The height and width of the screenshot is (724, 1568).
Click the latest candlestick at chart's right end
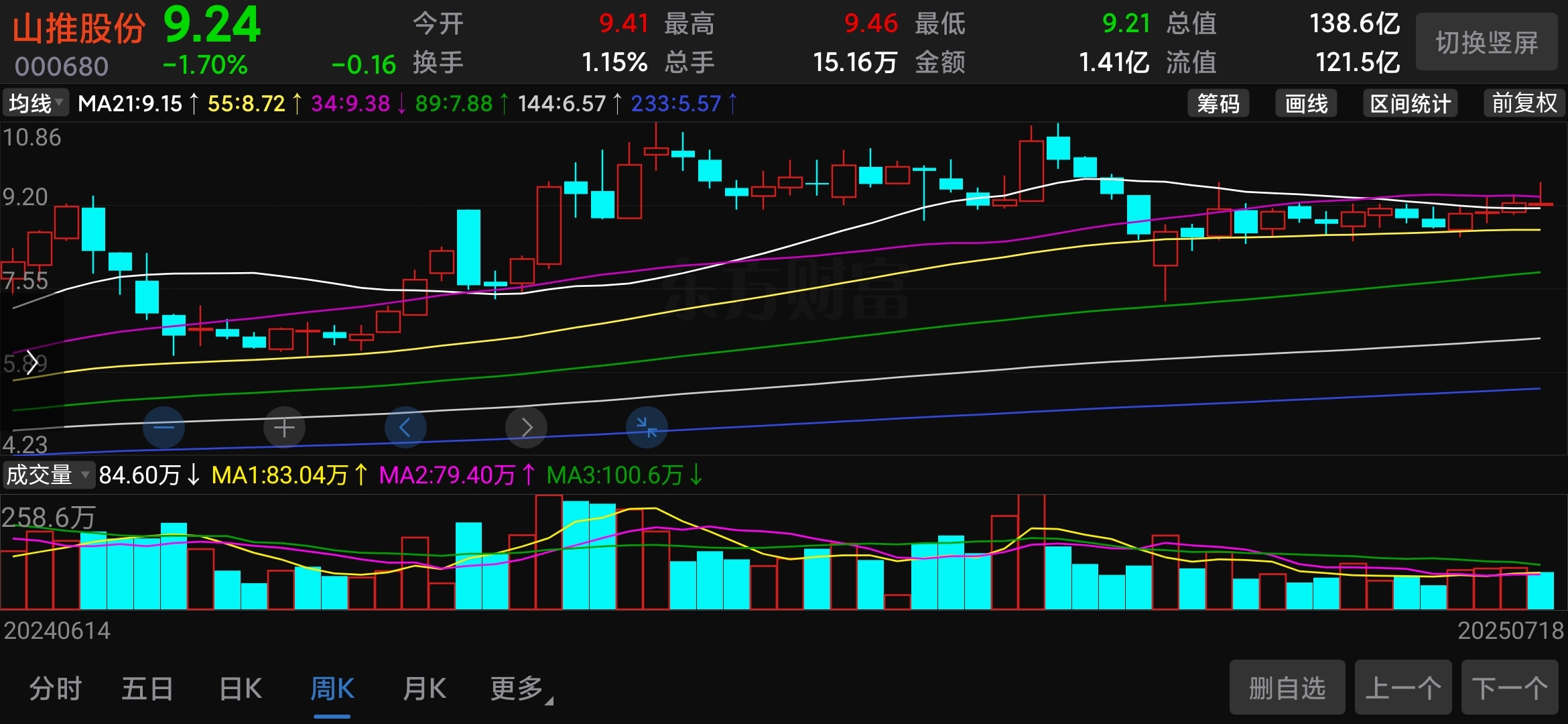pyautogui.click(x=1541, y=203)
